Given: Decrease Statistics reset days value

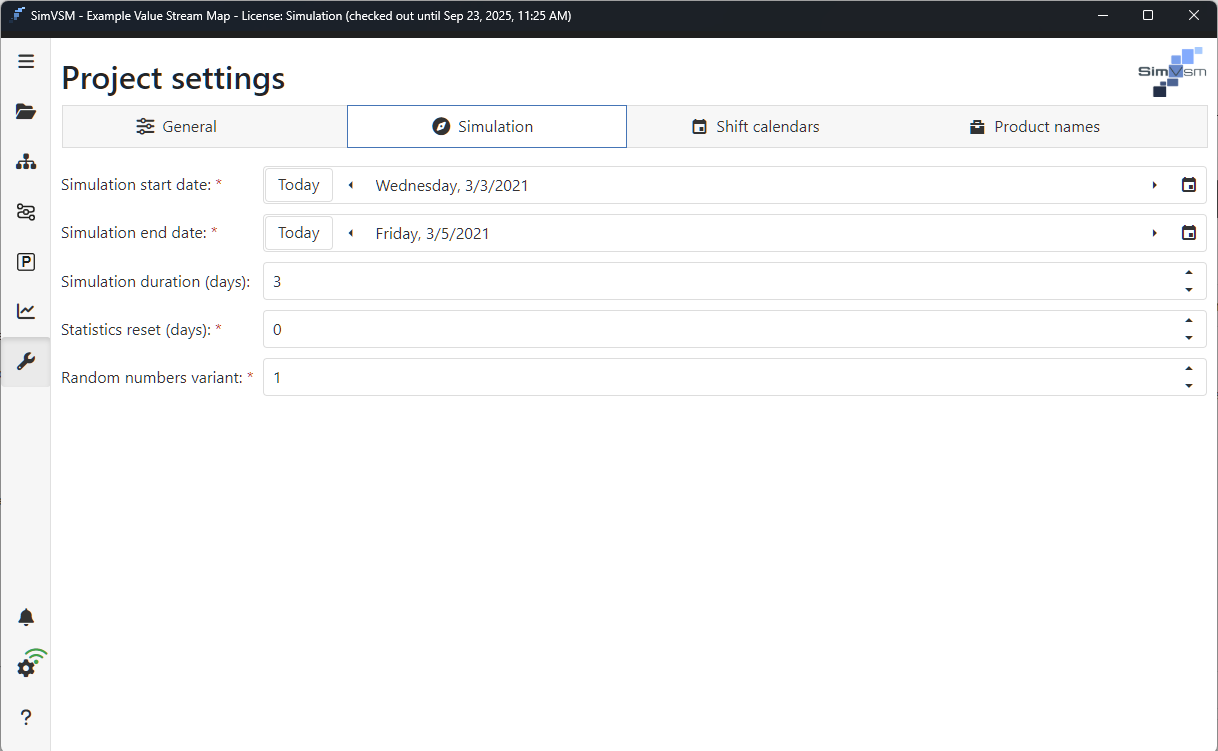Looking at the screenshot, I should 1188,338.
